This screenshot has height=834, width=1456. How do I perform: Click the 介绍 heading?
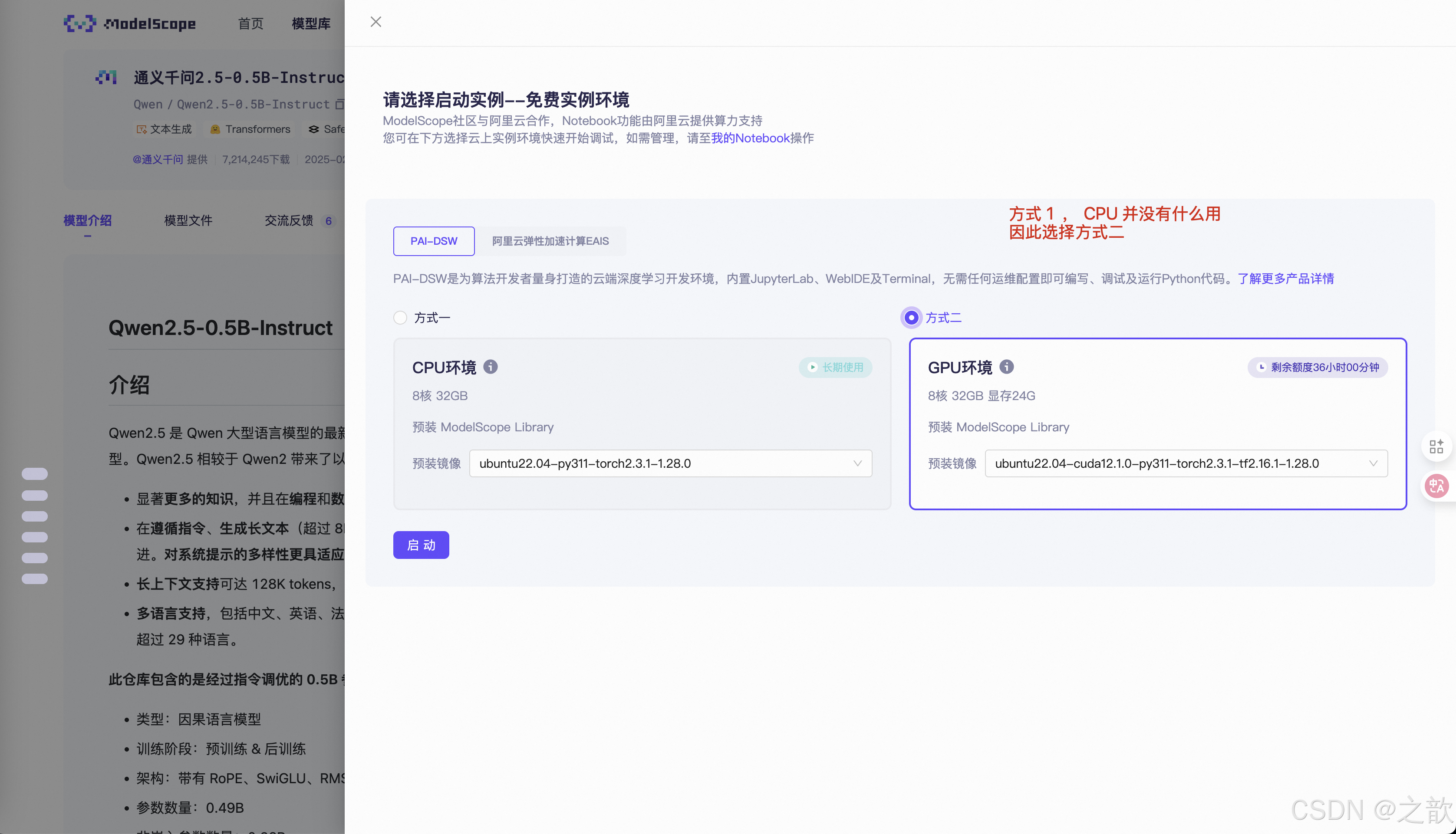click(x=129, y=385)
